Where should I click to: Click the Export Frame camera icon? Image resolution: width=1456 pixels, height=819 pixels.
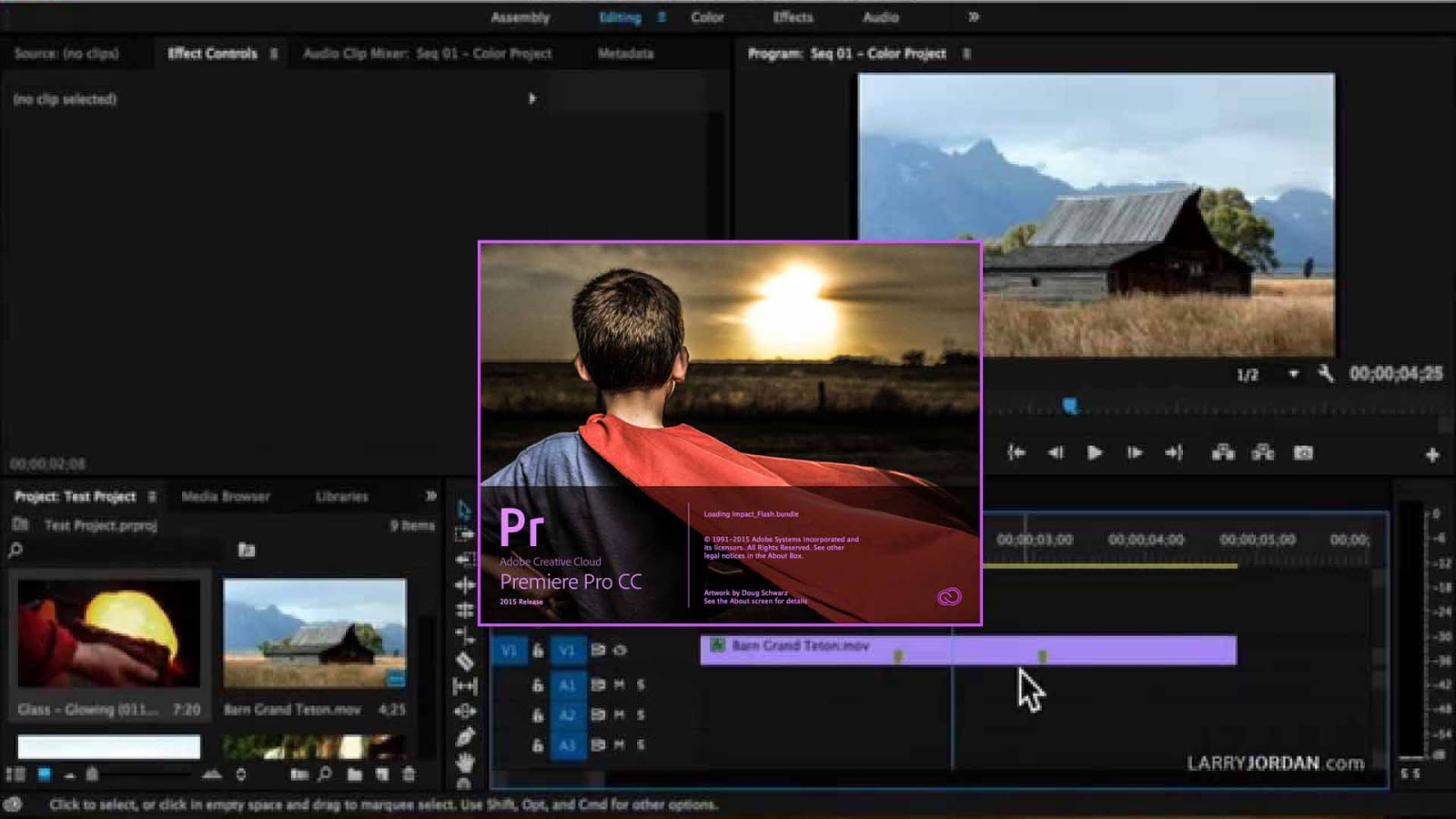[1303, 453]
